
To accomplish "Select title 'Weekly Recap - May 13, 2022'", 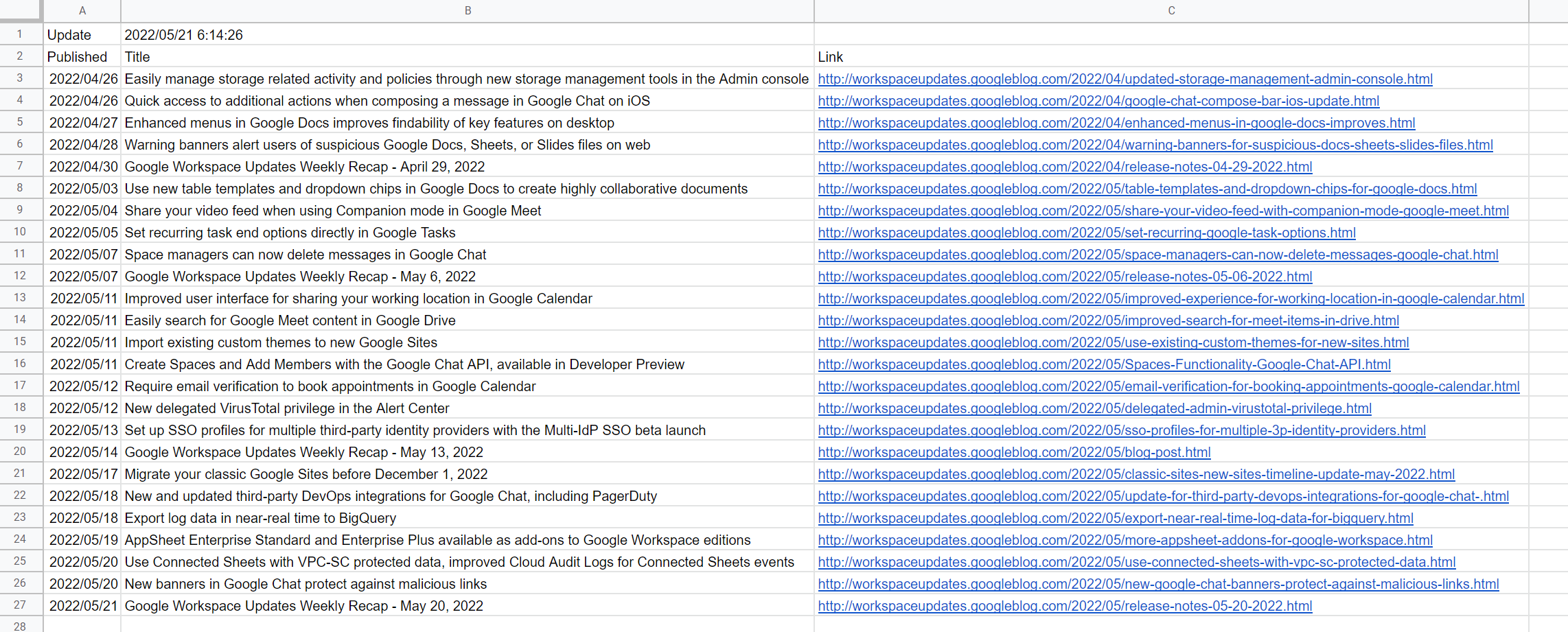I will (x=468, y=452).
